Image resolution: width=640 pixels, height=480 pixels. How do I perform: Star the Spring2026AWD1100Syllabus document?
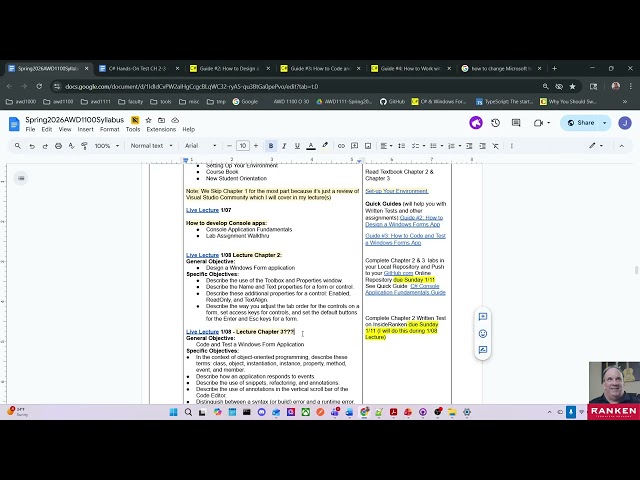pos(149,120)
